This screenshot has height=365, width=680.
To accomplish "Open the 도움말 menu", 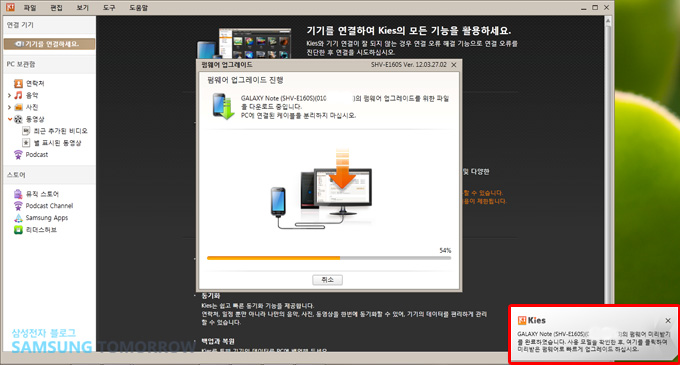I will point(138,8).
